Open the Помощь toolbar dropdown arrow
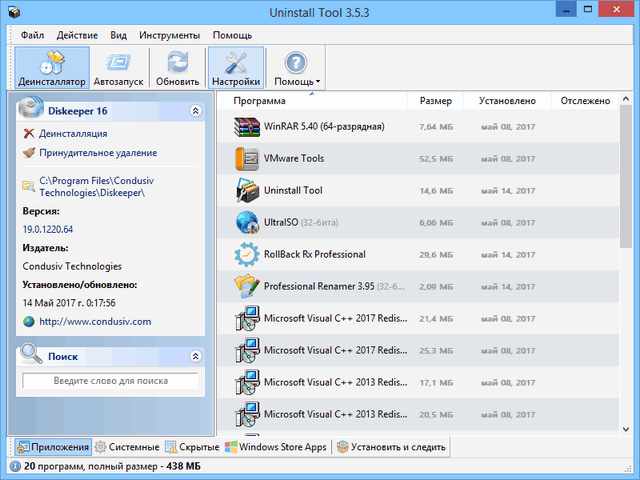 318,82
